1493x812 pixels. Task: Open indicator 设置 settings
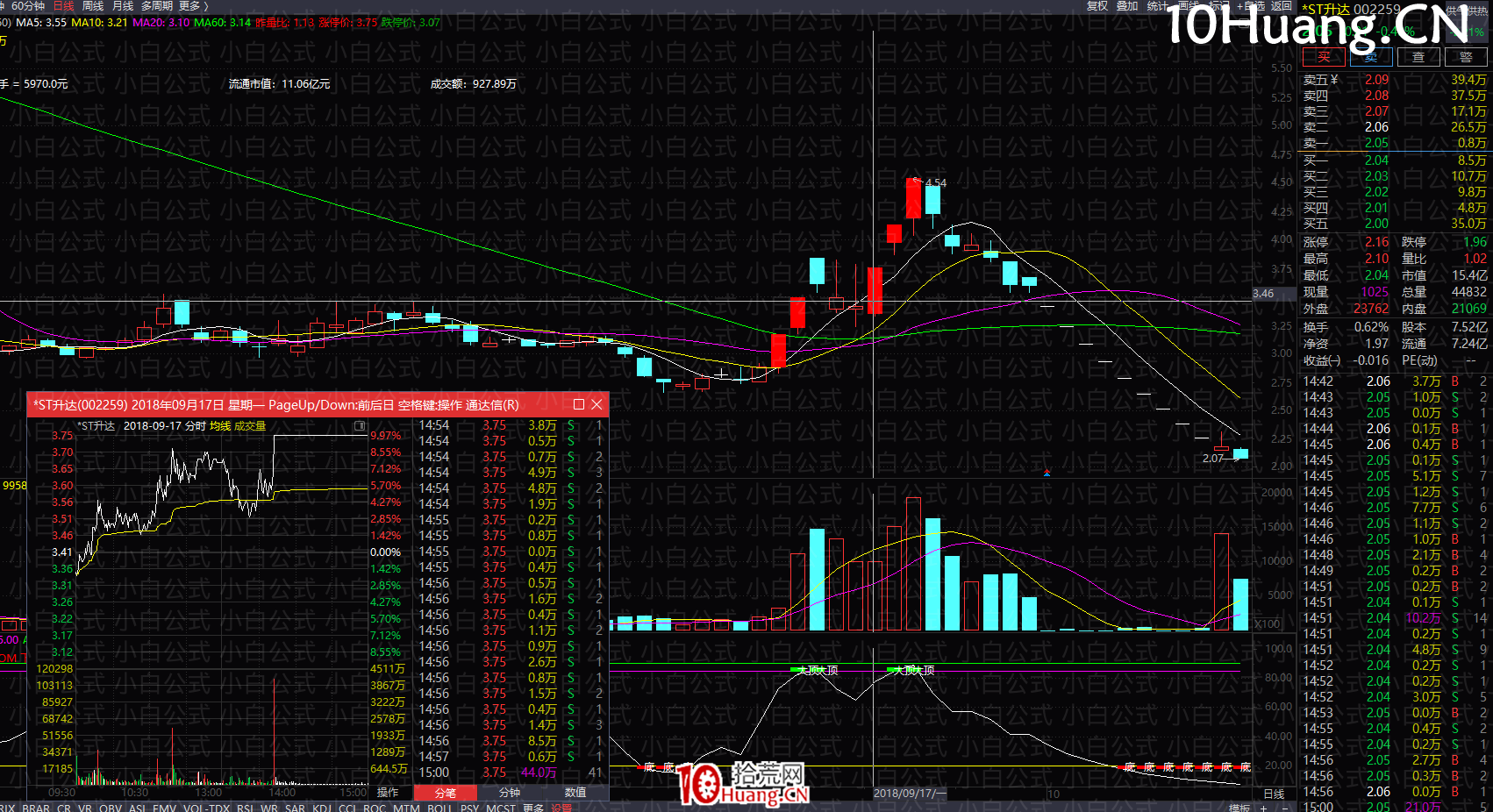[561, 808]
